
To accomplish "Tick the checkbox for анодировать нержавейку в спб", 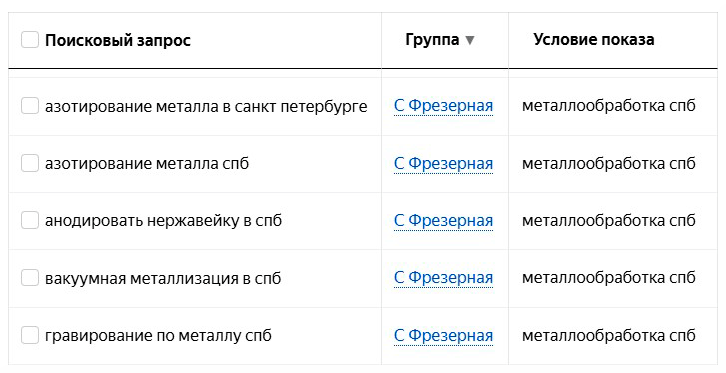I will click(x=30, y=220).
